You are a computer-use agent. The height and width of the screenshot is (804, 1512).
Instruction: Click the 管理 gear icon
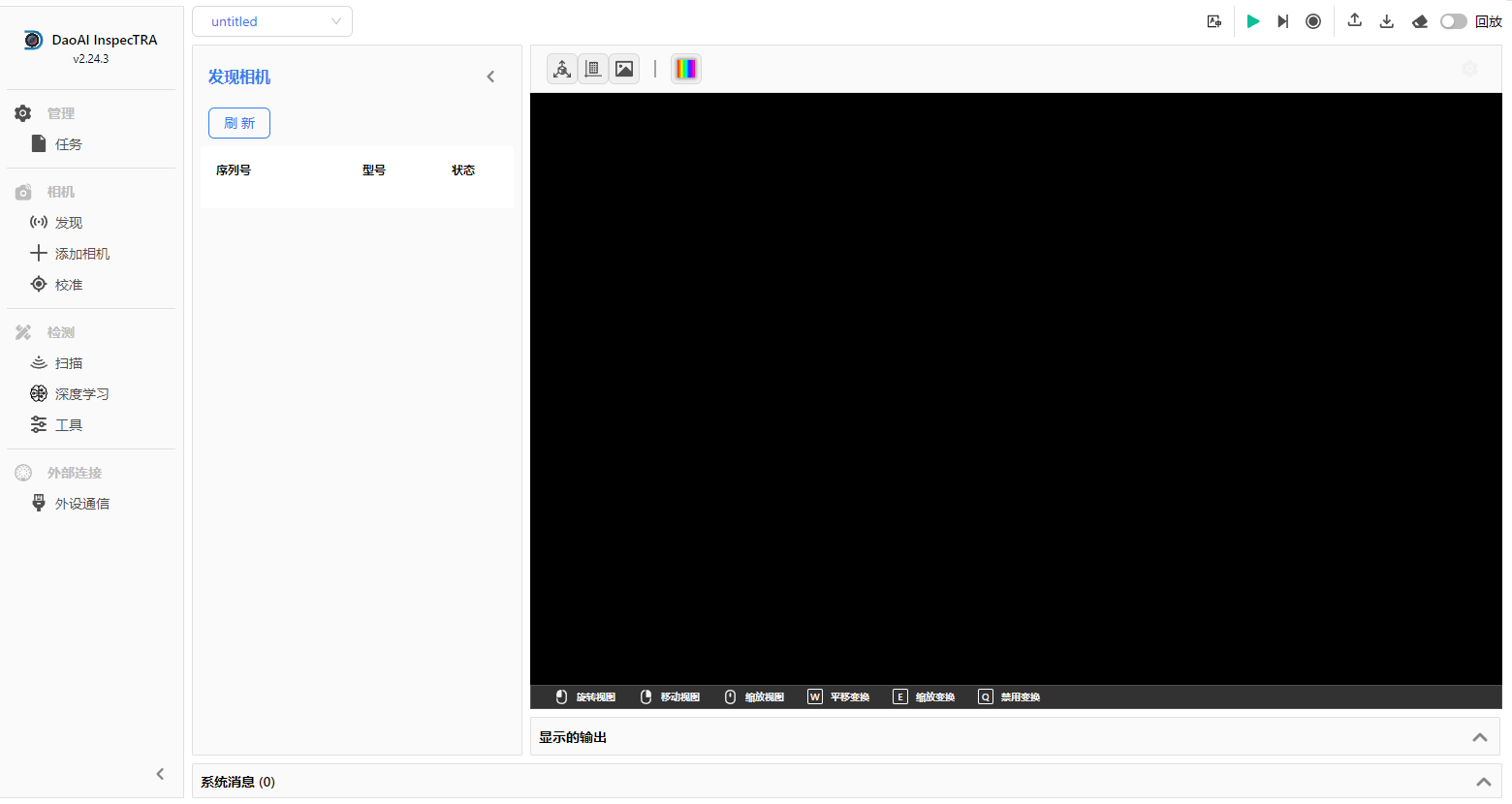coord(23,113)
